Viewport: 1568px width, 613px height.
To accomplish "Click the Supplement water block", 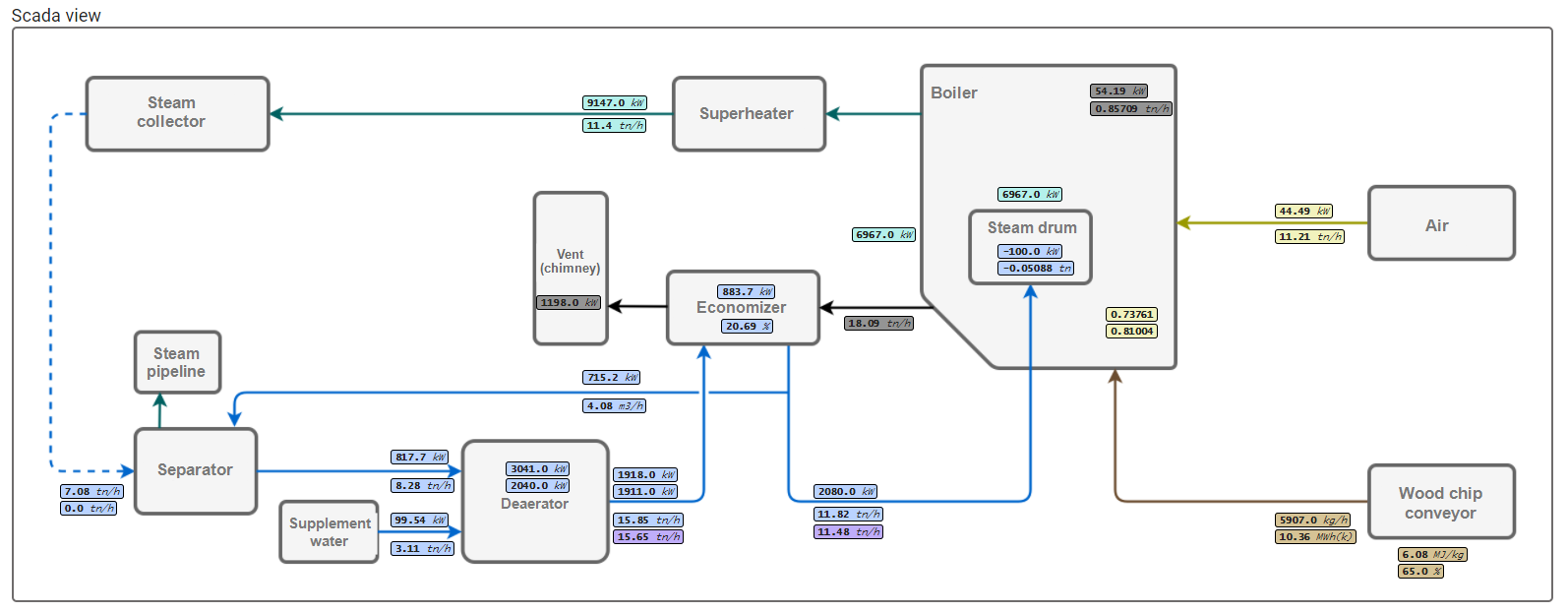I will click(x=329, y=532).
